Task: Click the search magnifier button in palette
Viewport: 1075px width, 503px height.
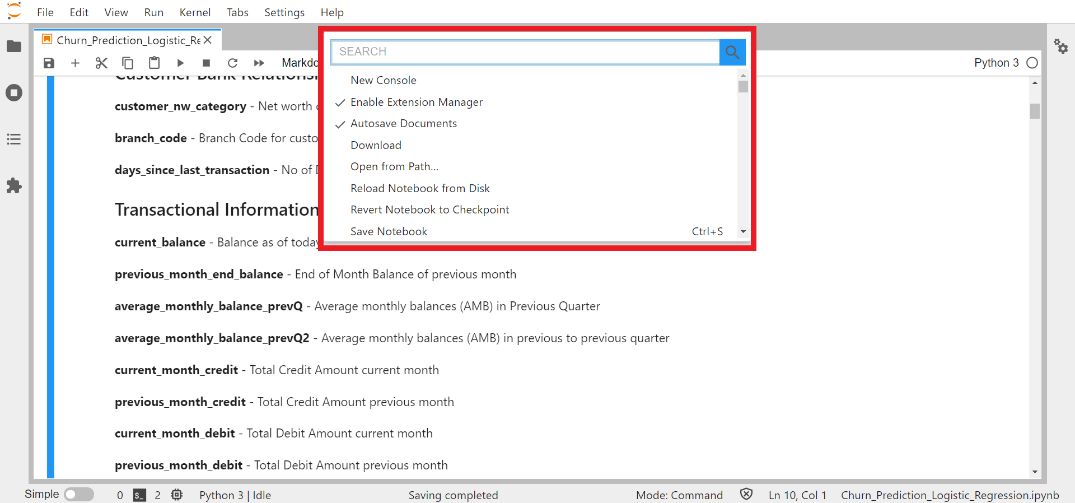Action: click(x=732, y=52)
